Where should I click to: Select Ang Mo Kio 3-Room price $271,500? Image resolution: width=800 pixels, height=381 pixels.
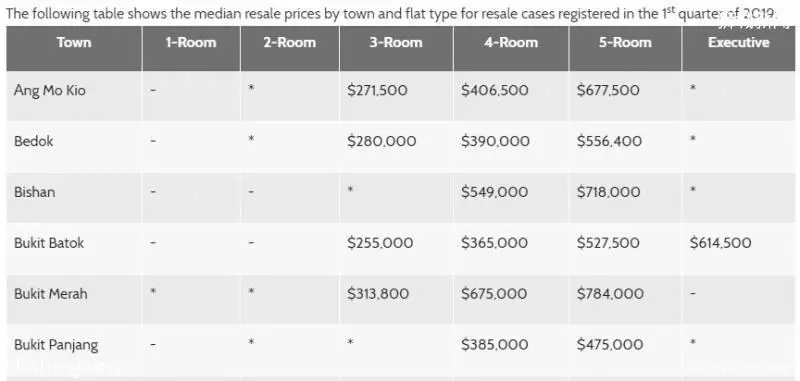(x=377, y=91)
